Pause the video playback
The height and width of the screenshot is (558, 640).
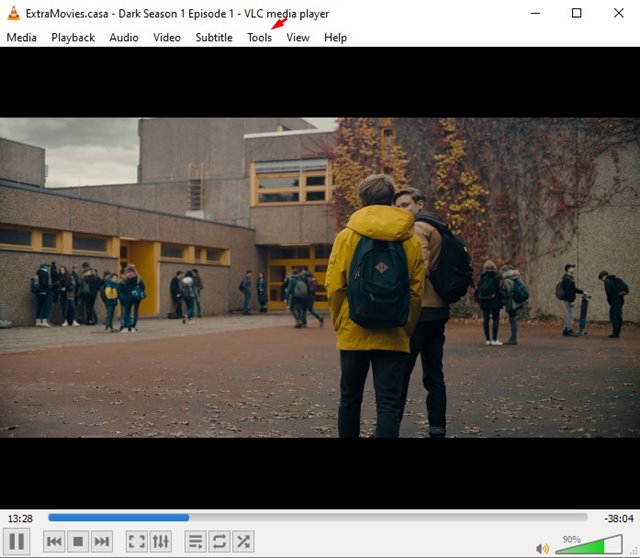click(x=16, y=541)
